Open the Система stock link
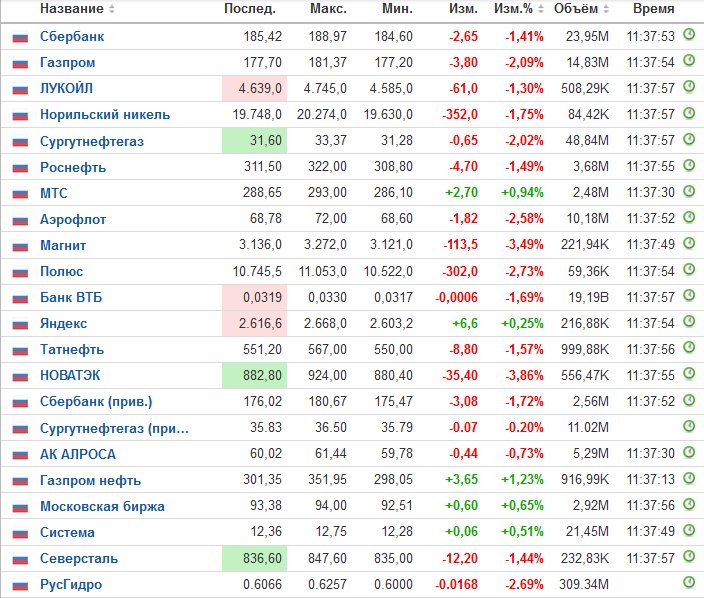 coord(67,532)
